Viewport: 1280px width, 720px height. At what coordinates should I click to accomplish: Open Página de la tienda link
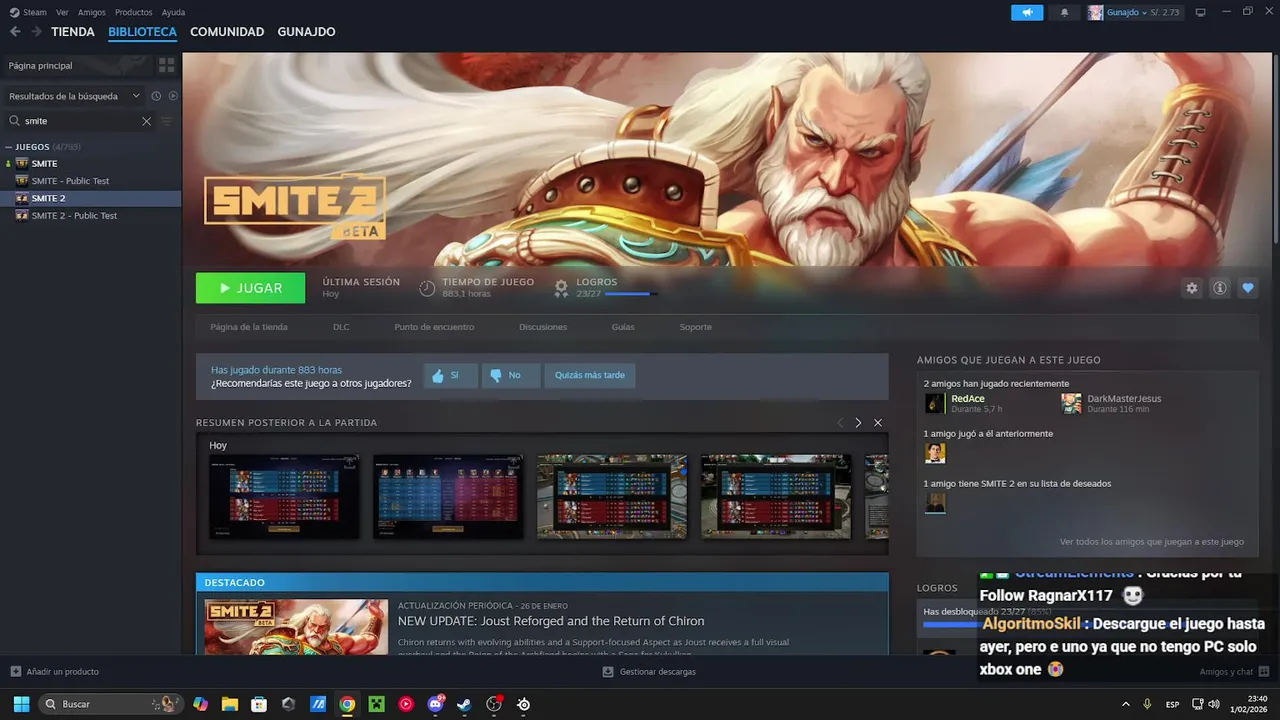(x=249, y=327)
